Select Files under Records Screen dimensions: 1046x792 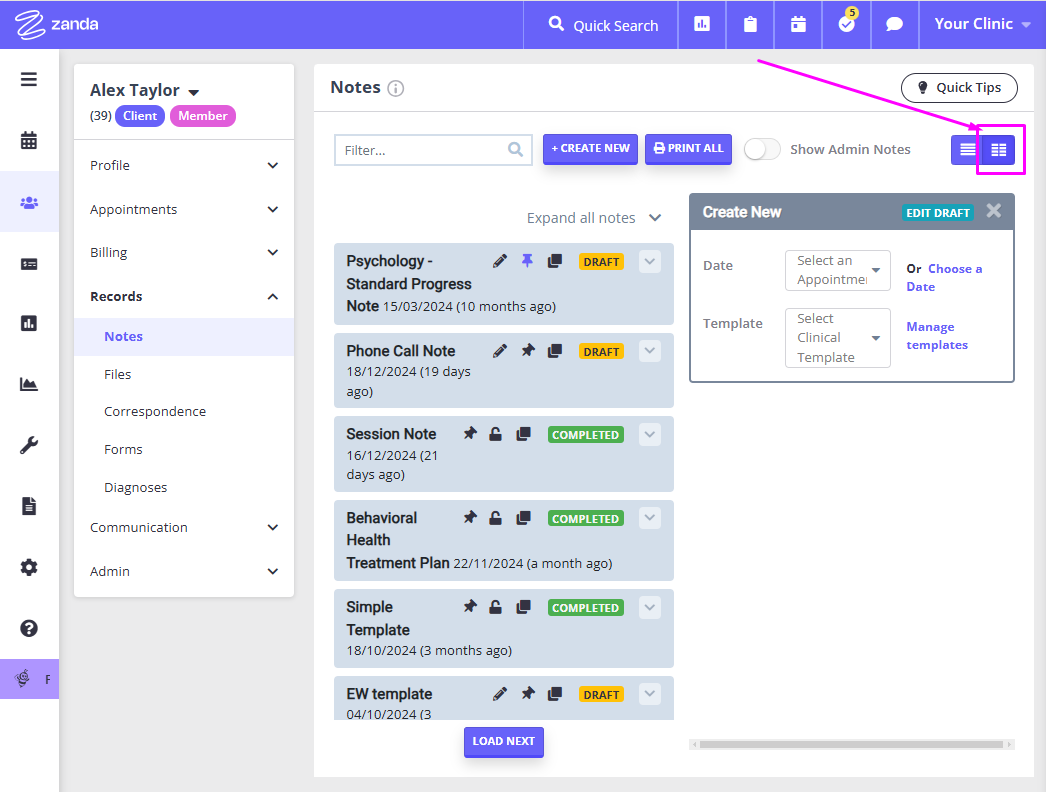[117, 374]
